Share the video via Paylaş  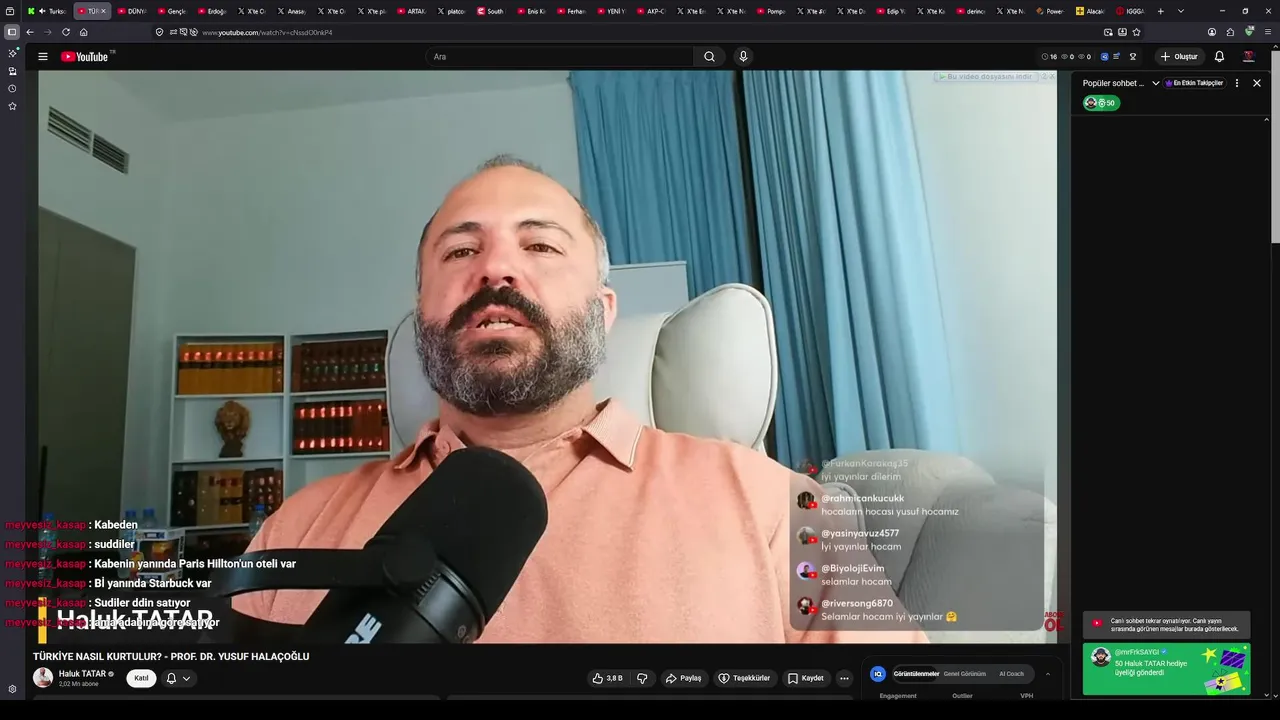coord(684,678)
